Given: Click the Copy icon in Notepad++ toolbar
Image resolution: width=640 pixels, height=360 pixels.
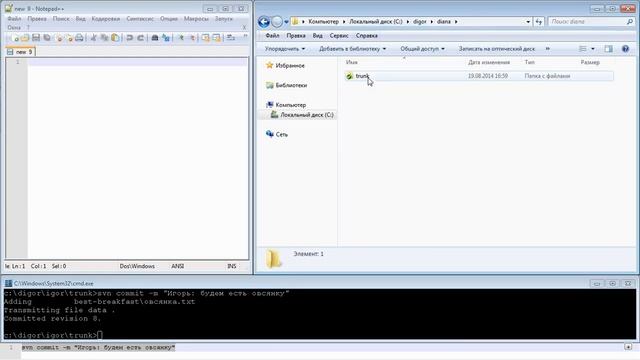Looking at the screenshot, I should [104, 38].
